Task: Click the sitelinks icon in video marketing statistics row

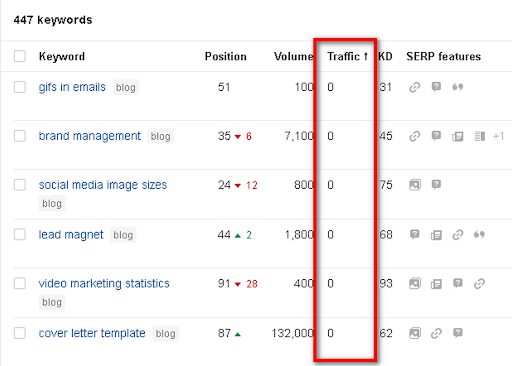Action: [x=479, y=284]
